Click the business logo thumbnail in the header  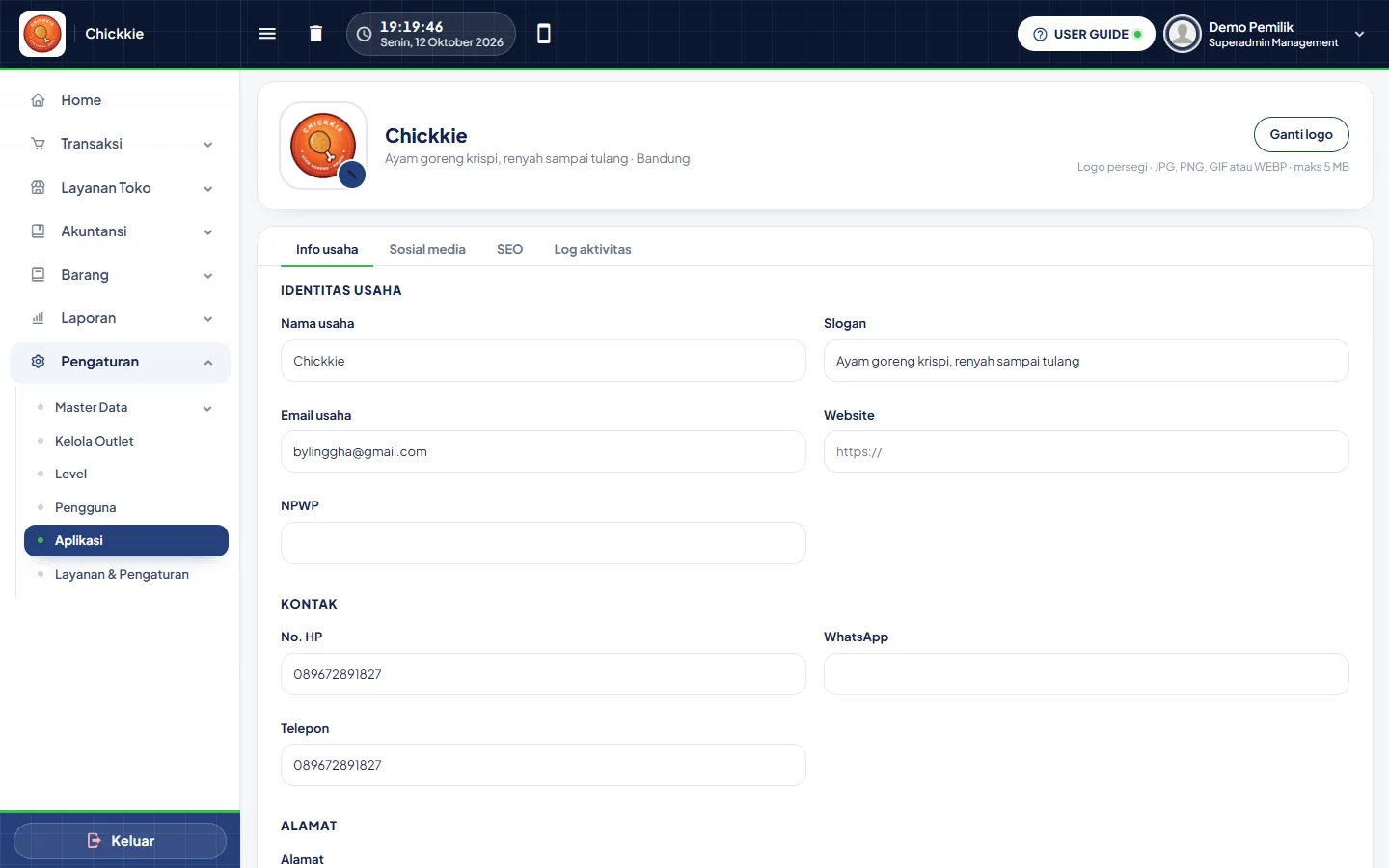tap(323, 146)
